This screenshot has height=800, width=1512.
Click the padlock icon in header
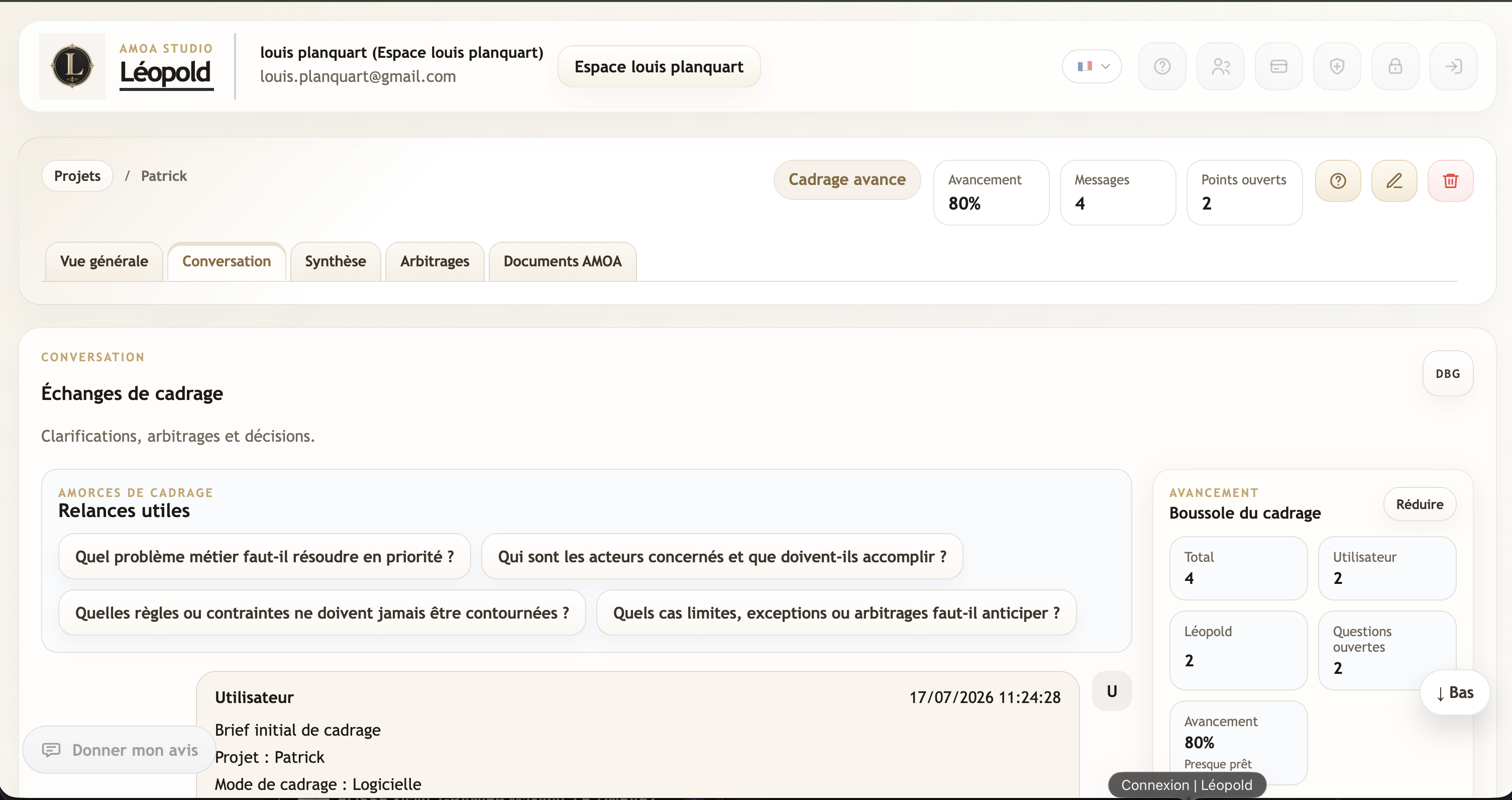point(1395,66)
